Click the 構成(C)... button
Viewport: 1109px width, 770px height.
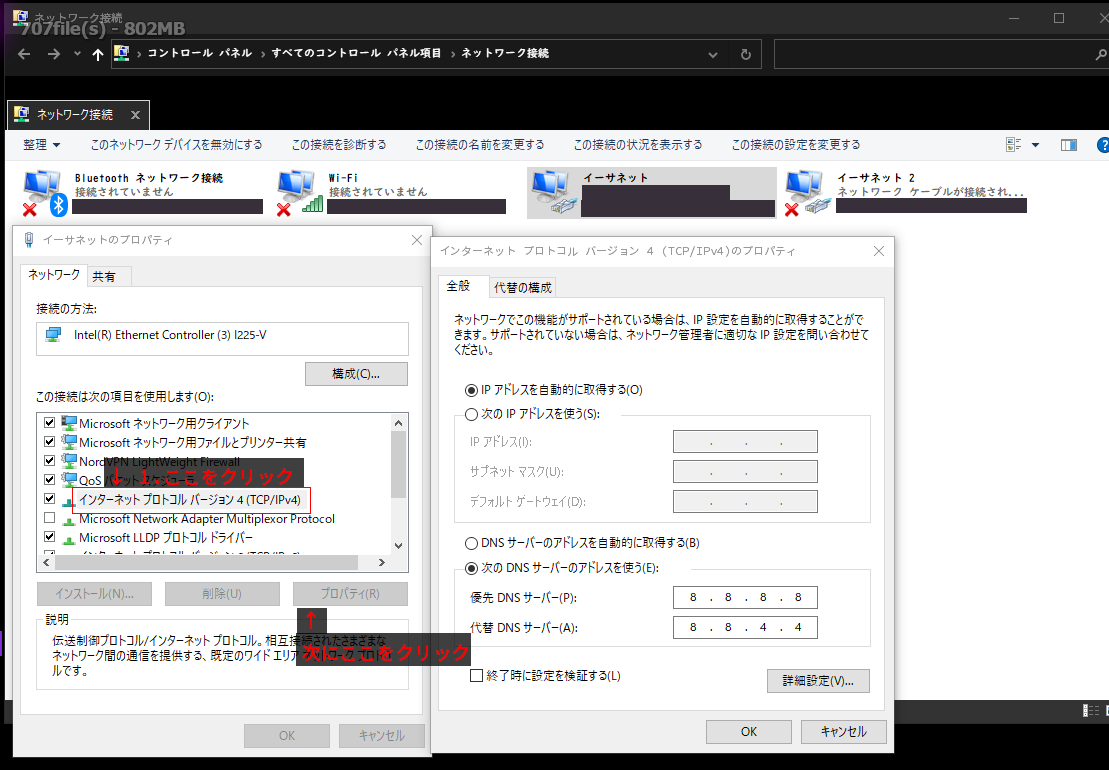tap(356, 373)
